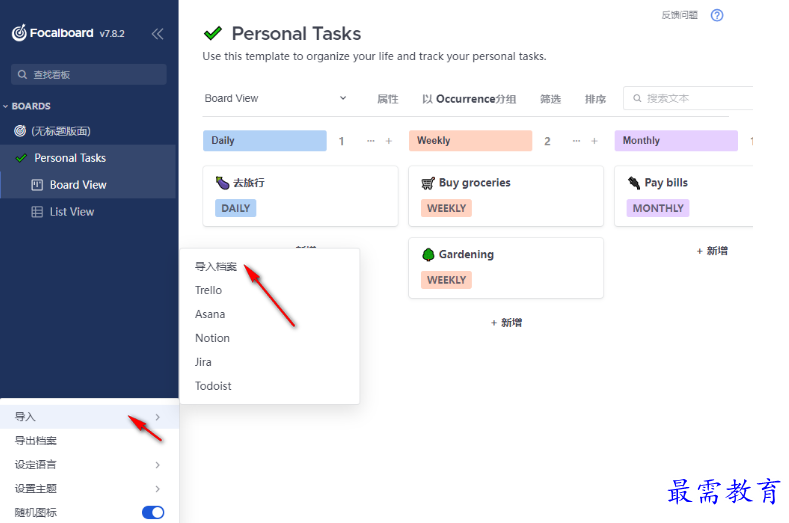This screenshot has height=523, width=789.
Task: Select Jira import option
Action: click(x=203, y=362)
